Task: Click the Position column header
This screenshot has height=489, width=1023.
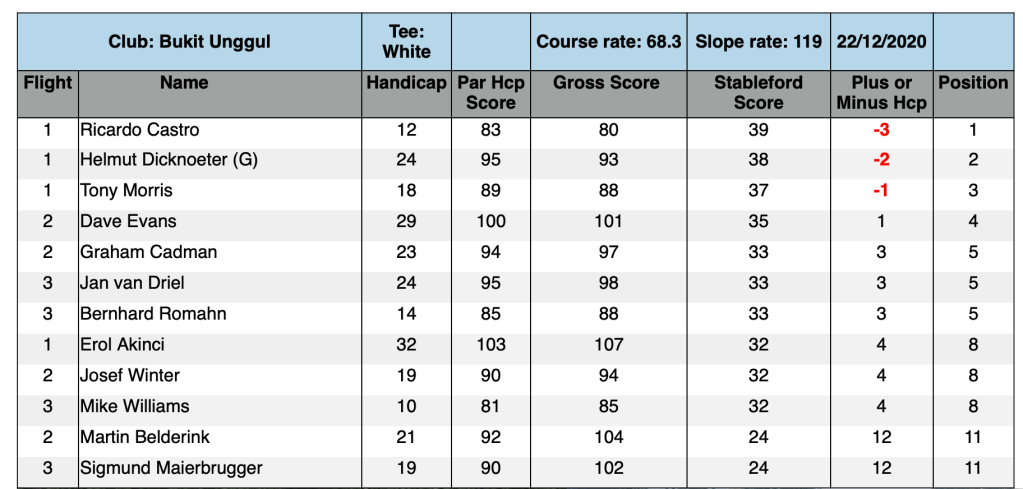Action: click(973, 83)
